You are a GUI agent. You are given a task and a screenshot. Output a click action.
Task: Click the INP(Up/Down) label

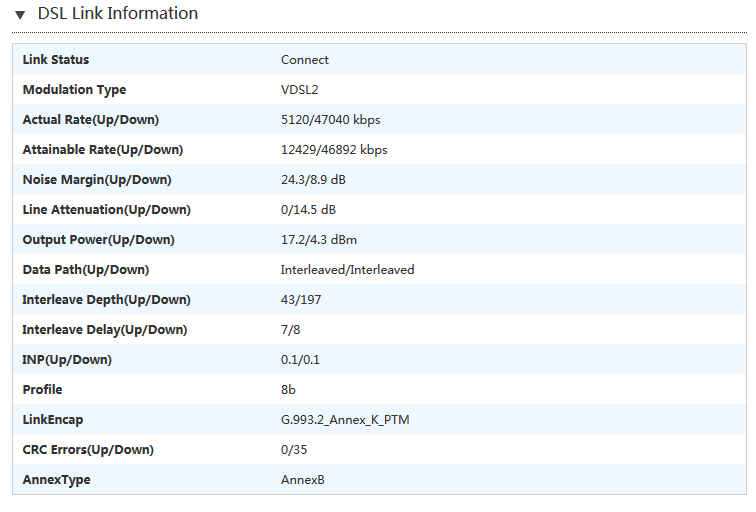[x=67, y=360]
